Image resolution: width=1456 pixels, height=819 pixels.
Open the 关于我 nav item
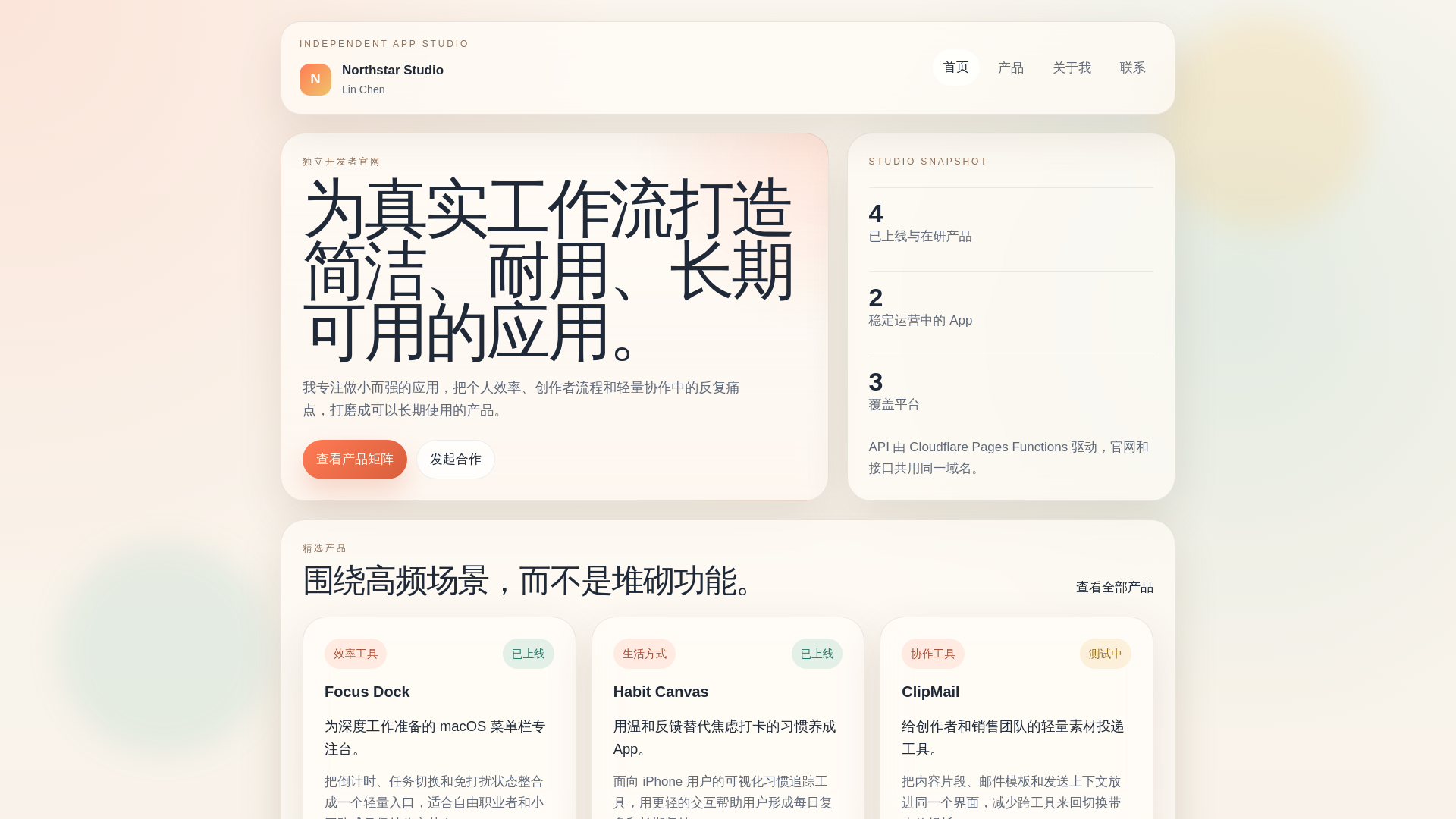pyautogui.click(x=1072, y=68)
